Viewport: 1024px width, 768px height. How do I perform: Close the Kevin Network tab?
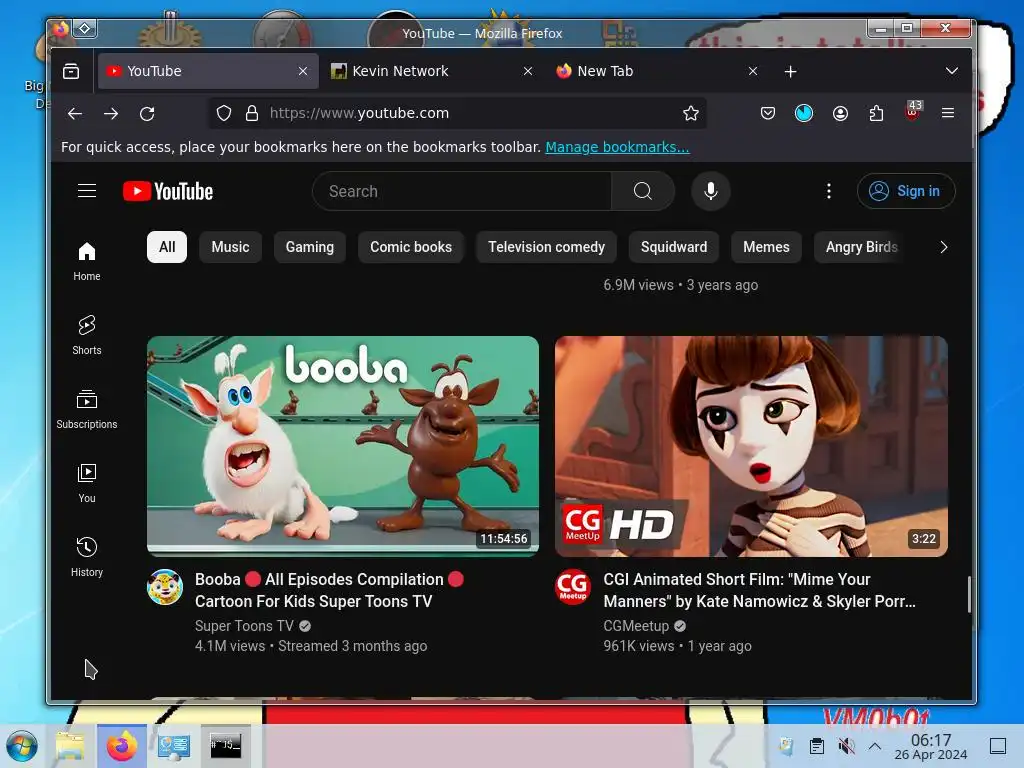528,71
